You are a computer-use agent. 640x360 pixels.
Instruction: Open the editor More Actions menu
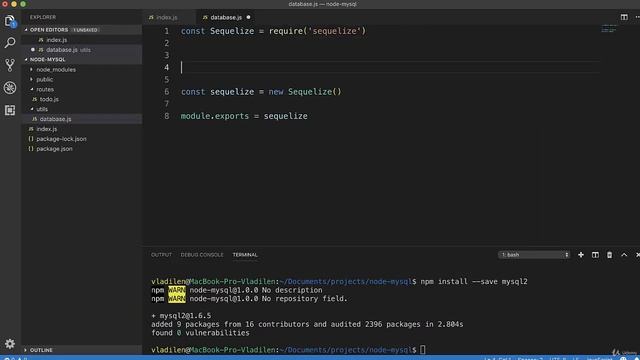coord(638,17)
